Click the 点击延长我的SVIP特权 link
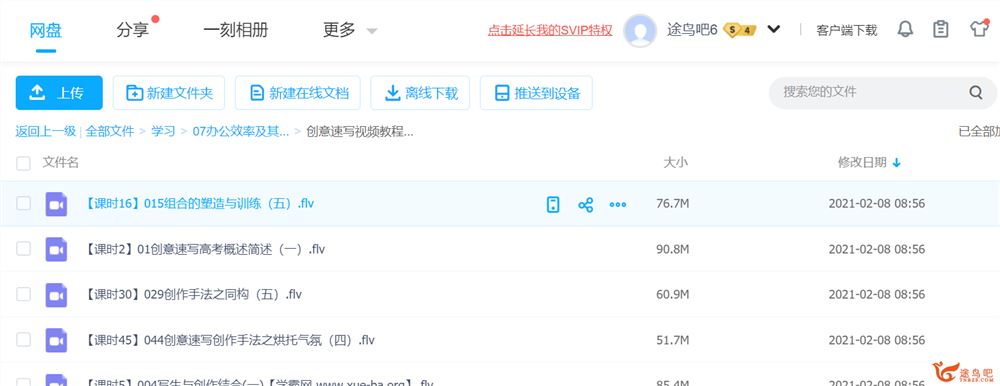The image size is (1000, 386). tap(550, 30)
